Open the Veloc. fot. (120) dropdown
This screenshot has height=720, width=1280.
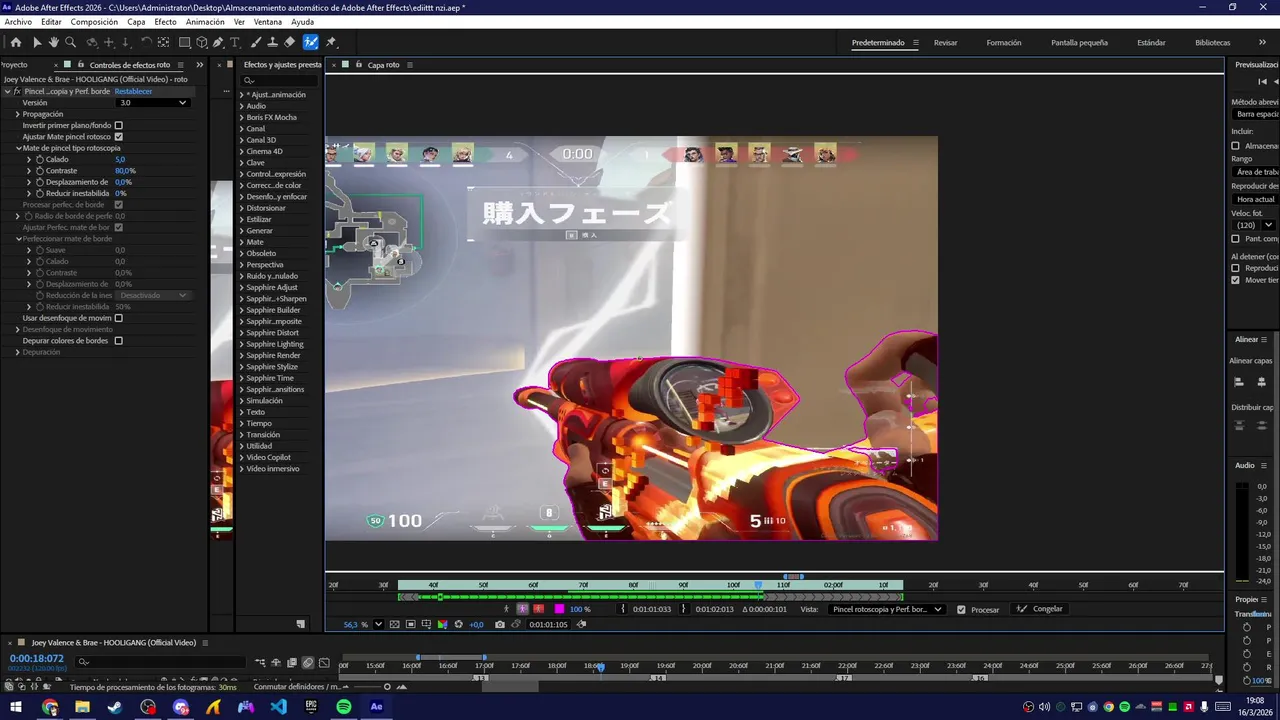pyautogui.click(x=1254, y=225)
